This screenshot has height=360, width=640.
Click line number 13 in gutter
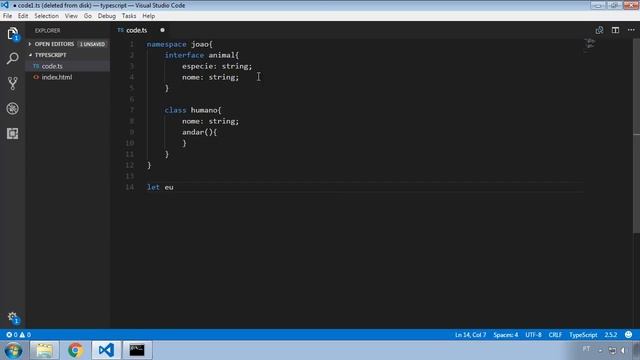[129, 176]
